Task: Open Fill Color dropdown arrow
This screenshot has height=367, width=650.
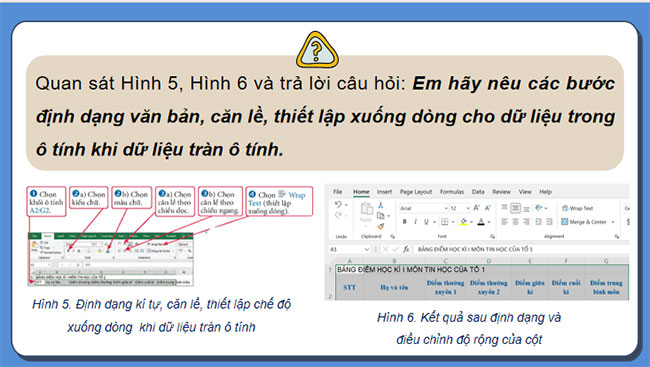Action: click(x=472, y=222)
